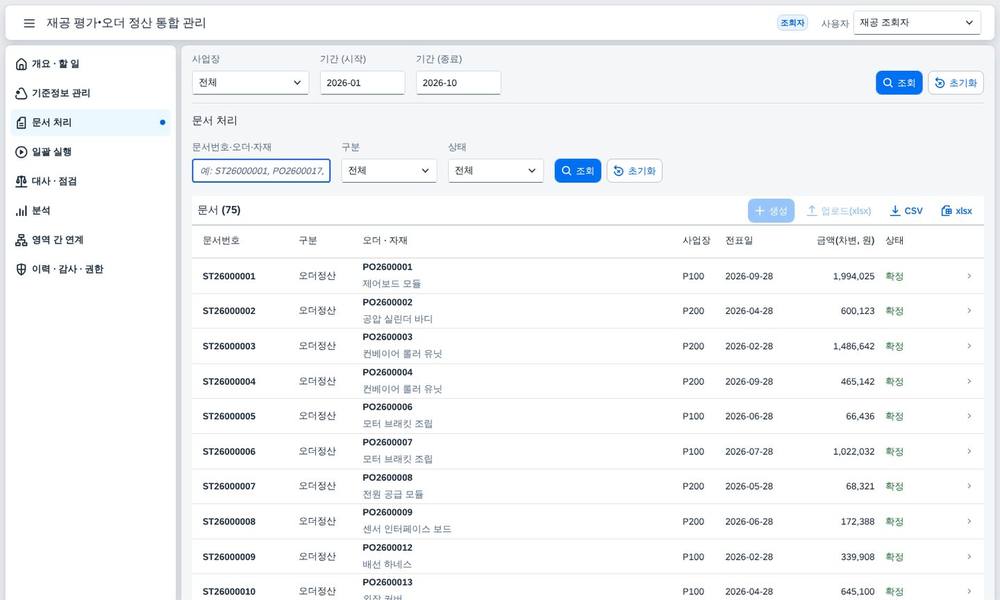Click the 기준정보 관리 sidebar icon
This screenshot has width=1000, height=600.
coord(21,93)
